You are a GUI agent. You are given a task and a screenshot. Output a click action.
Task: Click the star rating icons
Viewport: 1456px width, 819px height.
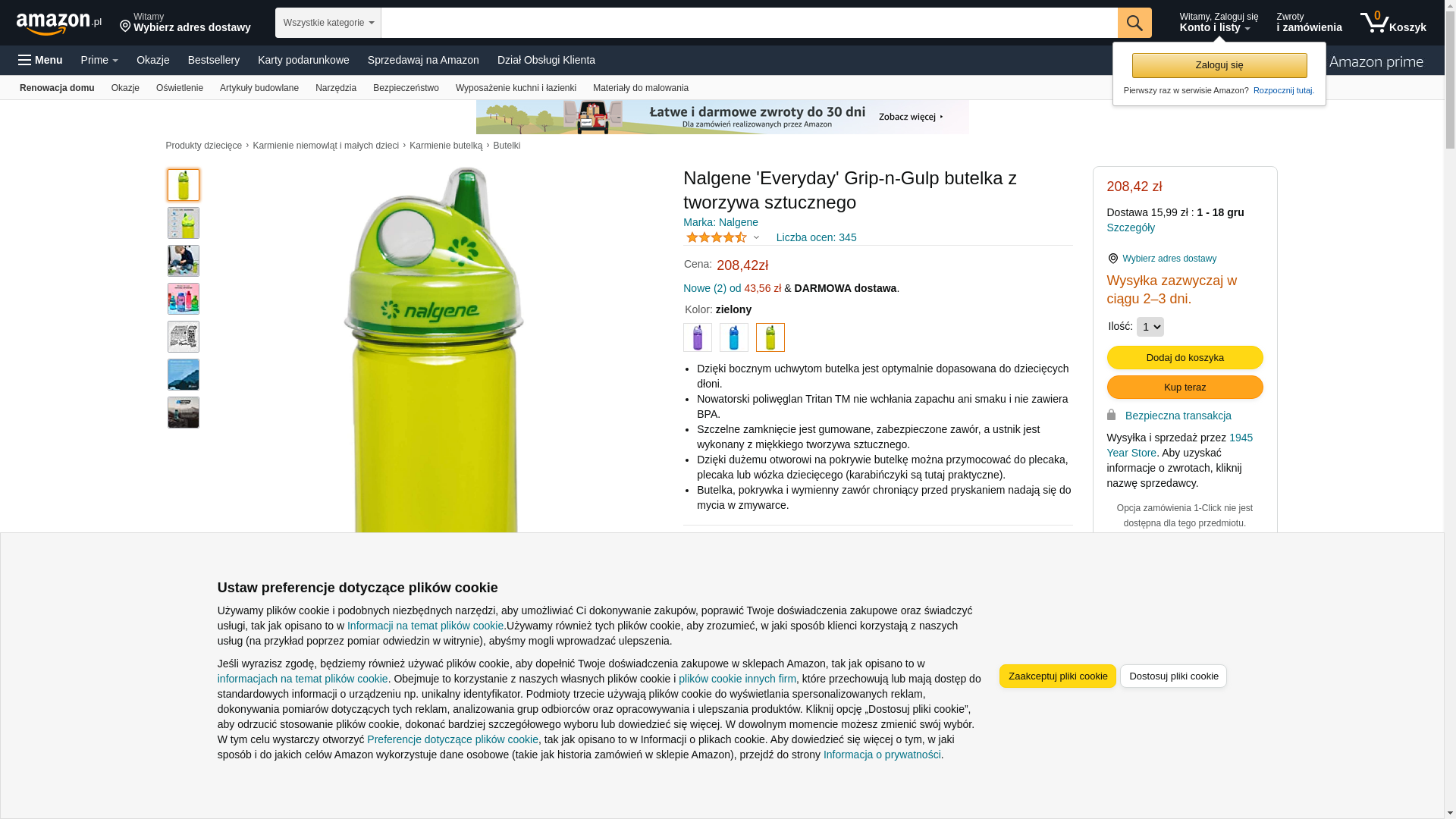tap(716, 237)
